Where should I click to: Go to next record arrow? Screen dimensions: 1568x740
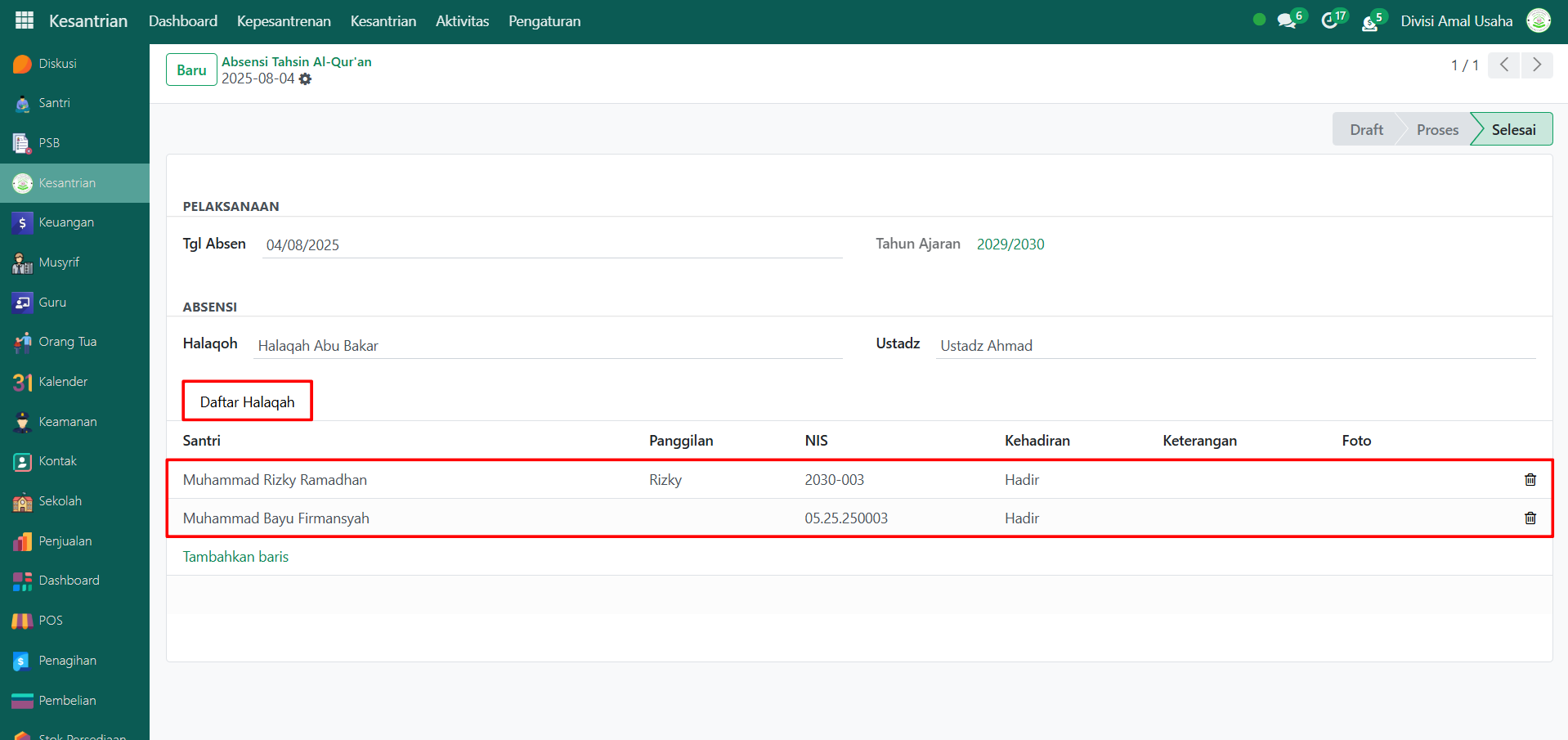pyautogui.click(x=1536, y=65)
